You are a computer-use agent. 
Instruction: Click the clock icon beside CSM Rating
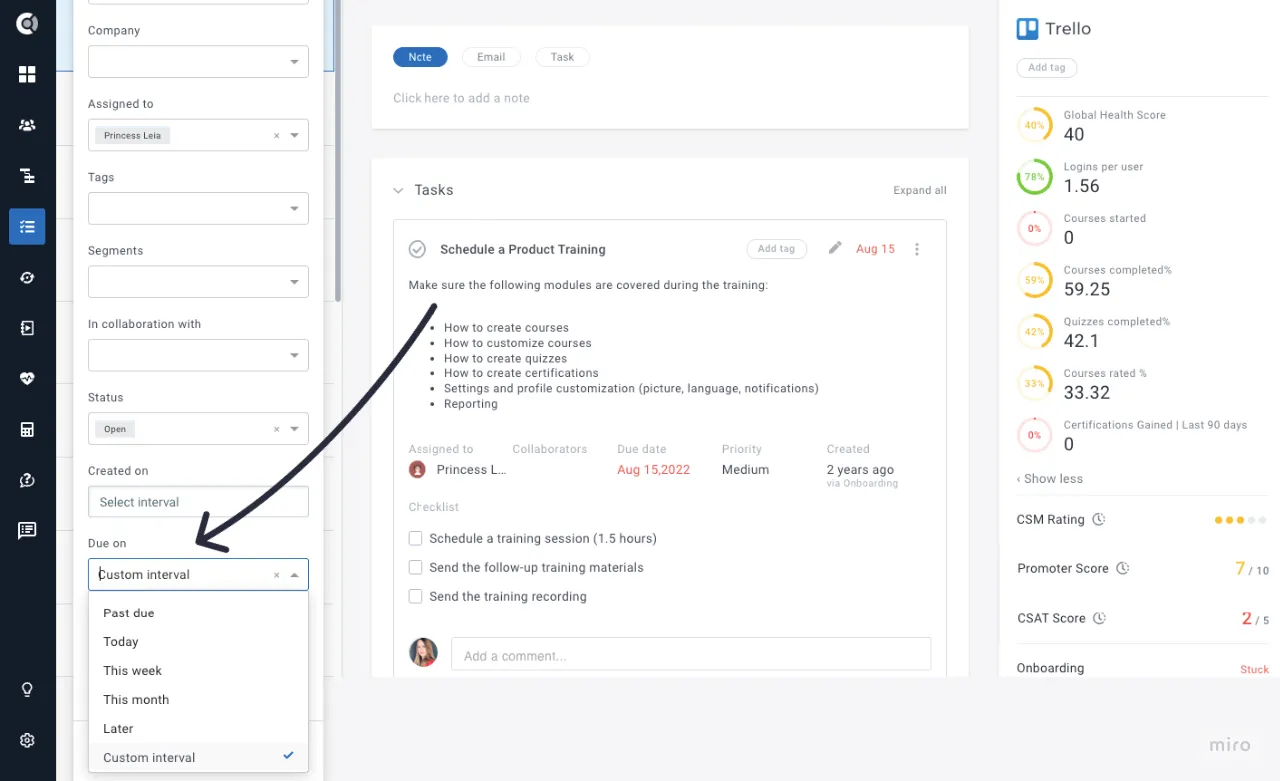[1099, 520]
